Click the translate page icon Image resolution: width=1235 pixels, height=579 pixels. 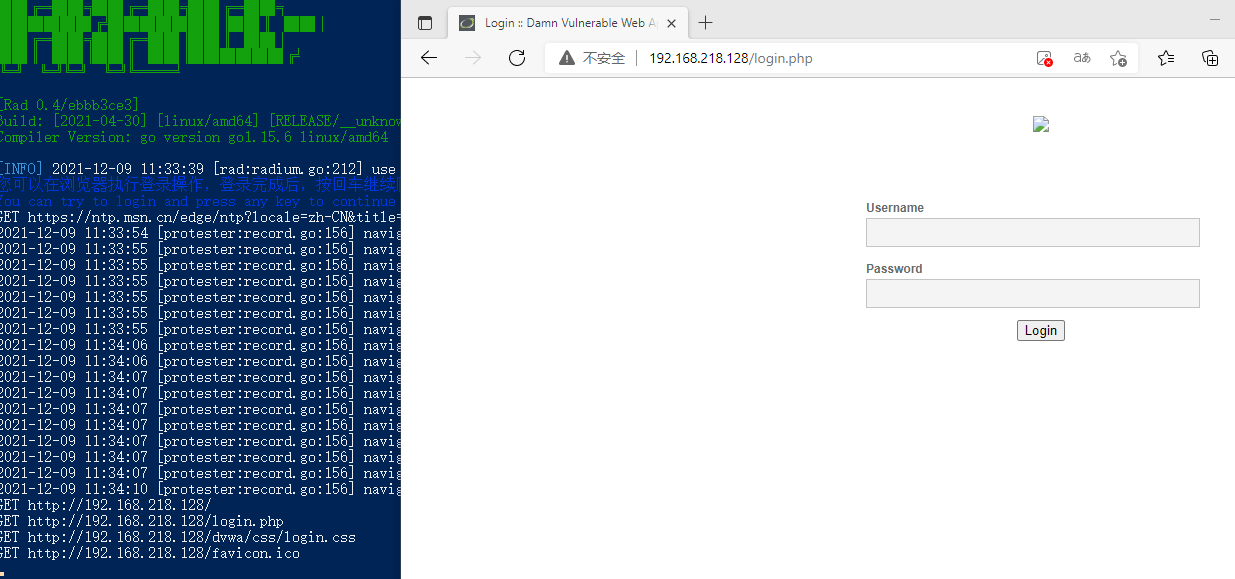pos(1081,58)
